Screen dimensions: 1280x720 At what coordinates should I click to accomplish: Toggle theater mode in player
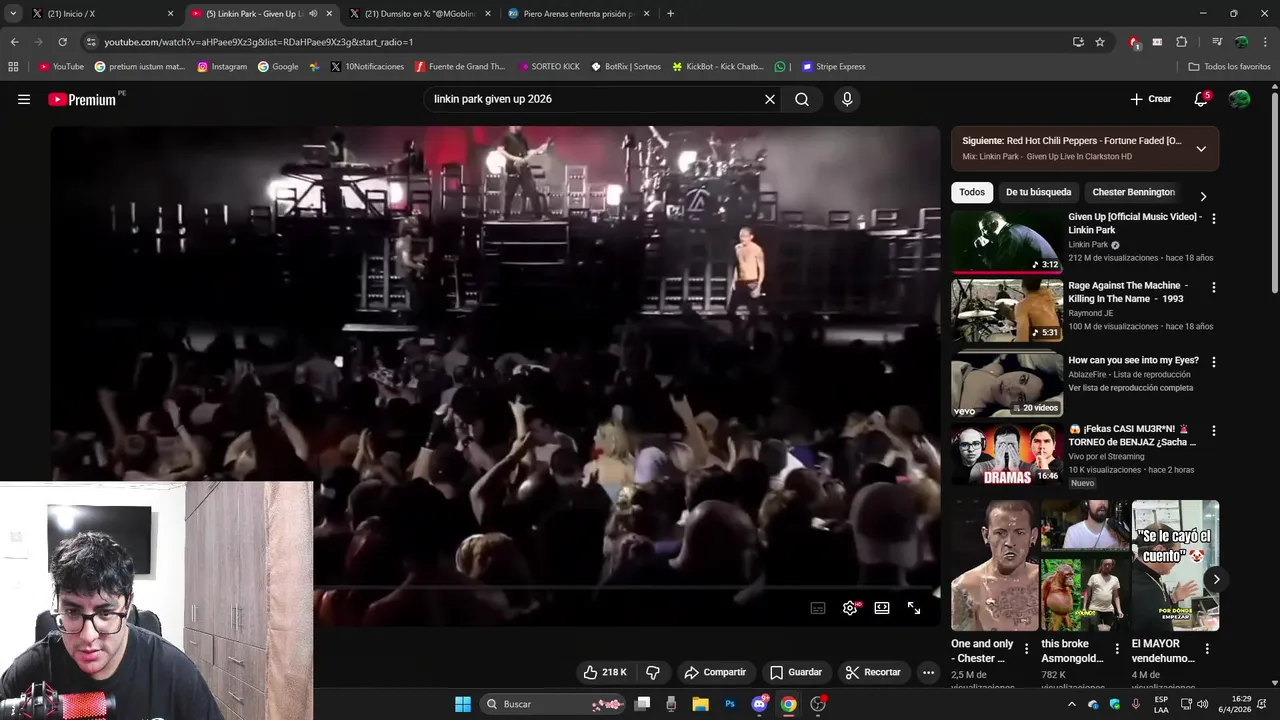pos(882,608)
